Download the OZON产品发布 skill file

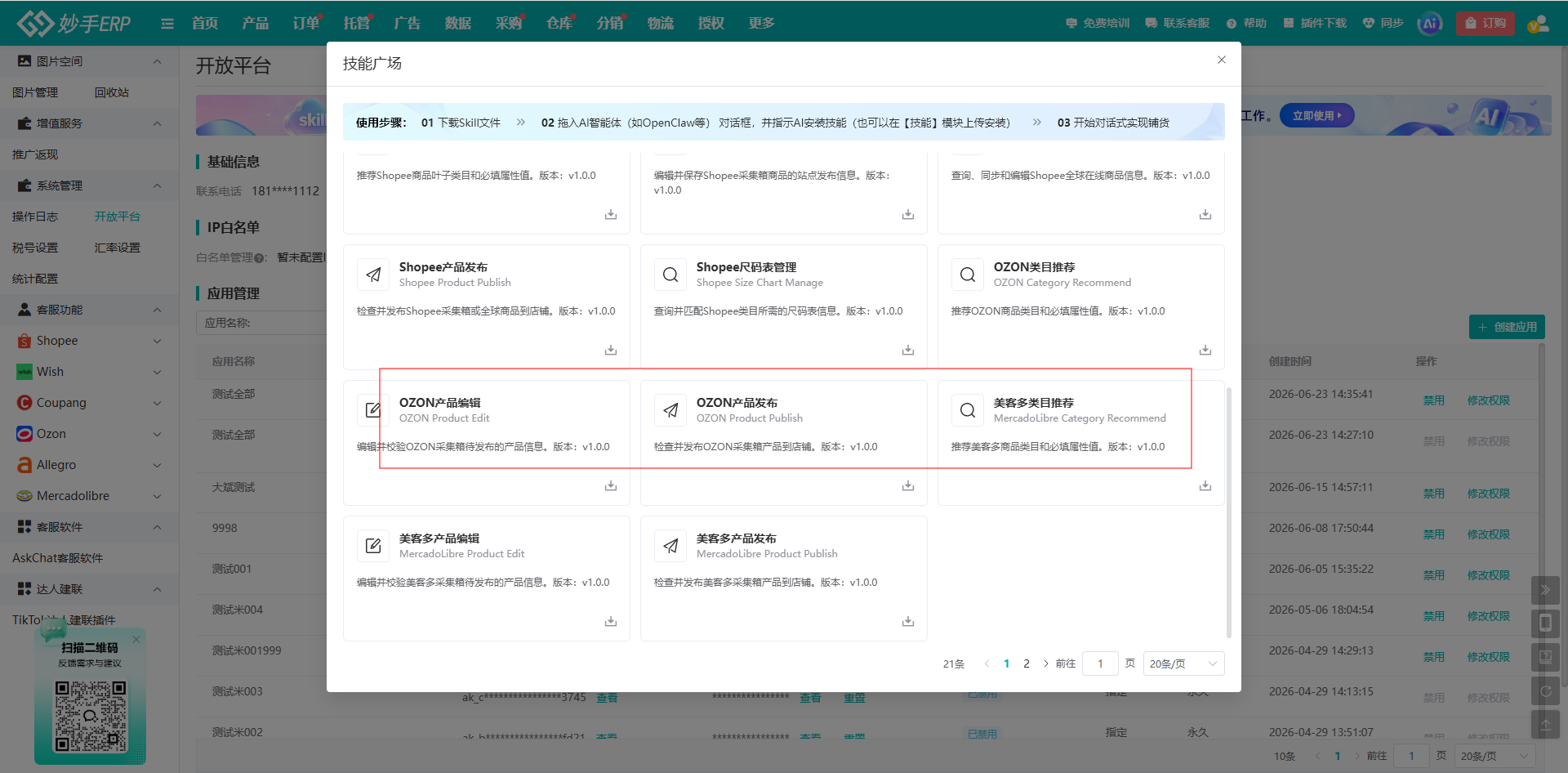[x=907, y=485]
